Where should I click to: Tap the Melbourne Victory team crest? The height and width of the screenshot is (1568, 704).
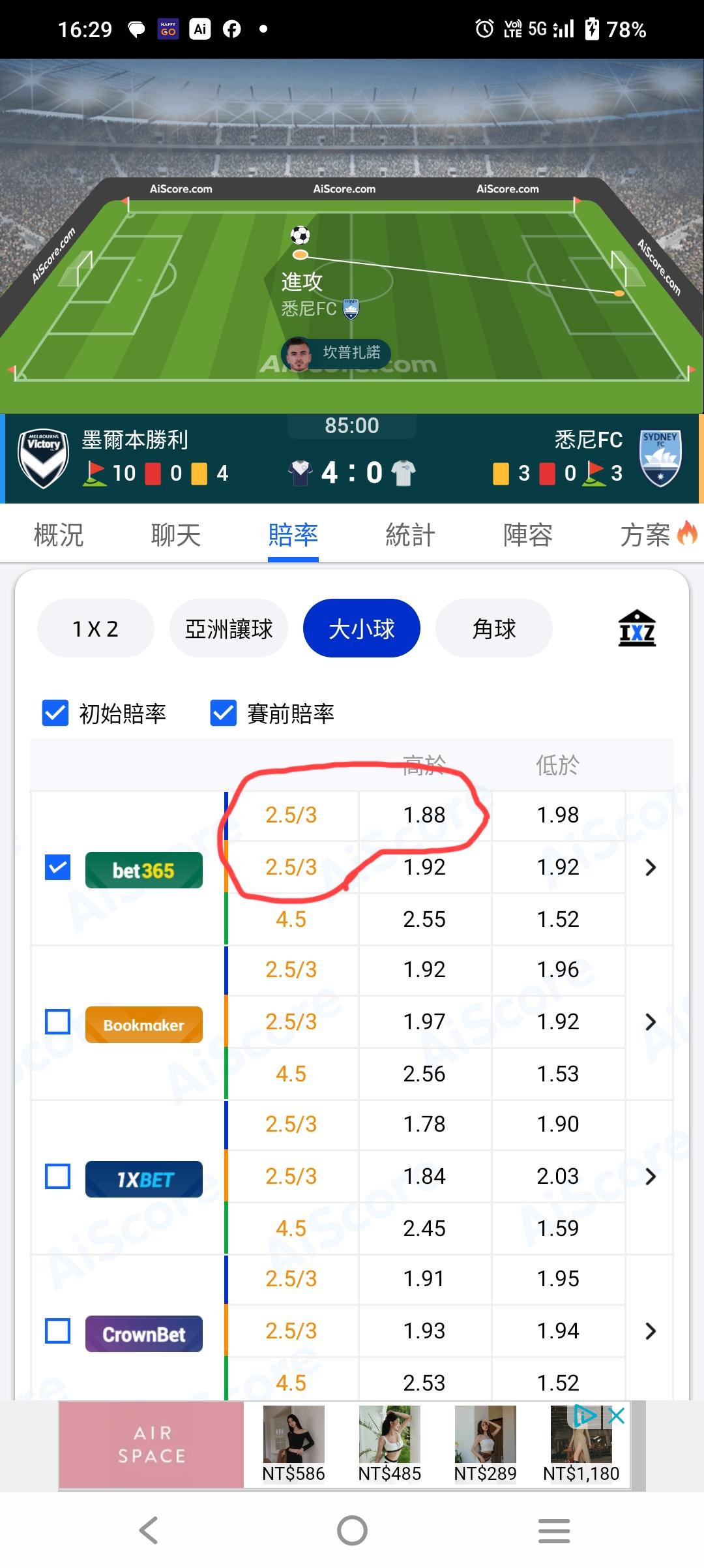43,458
